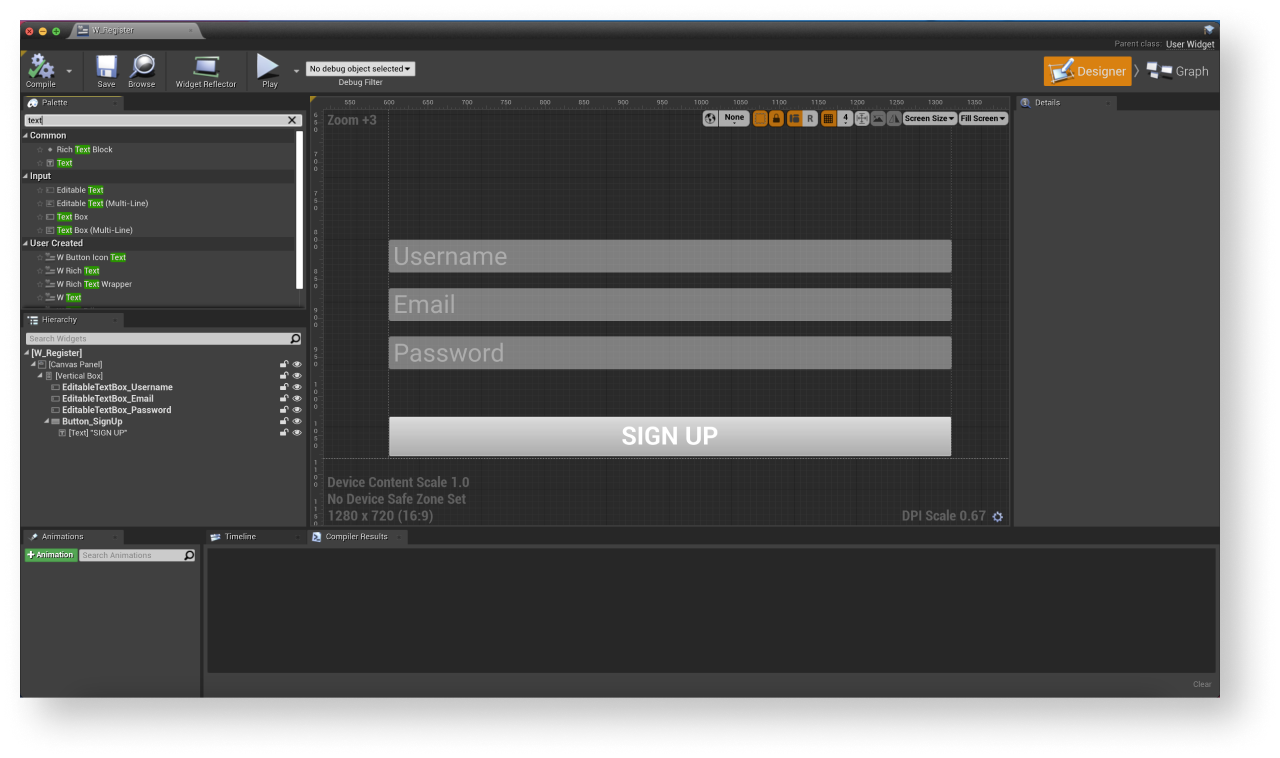
Task: Launch the Widget Reflector tool
Action: pos(206,68)
